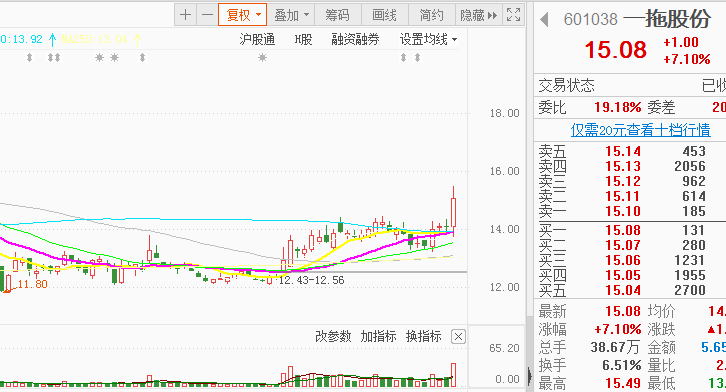
Task: Click sell-four price 15.13
Action: coord(623,166)
